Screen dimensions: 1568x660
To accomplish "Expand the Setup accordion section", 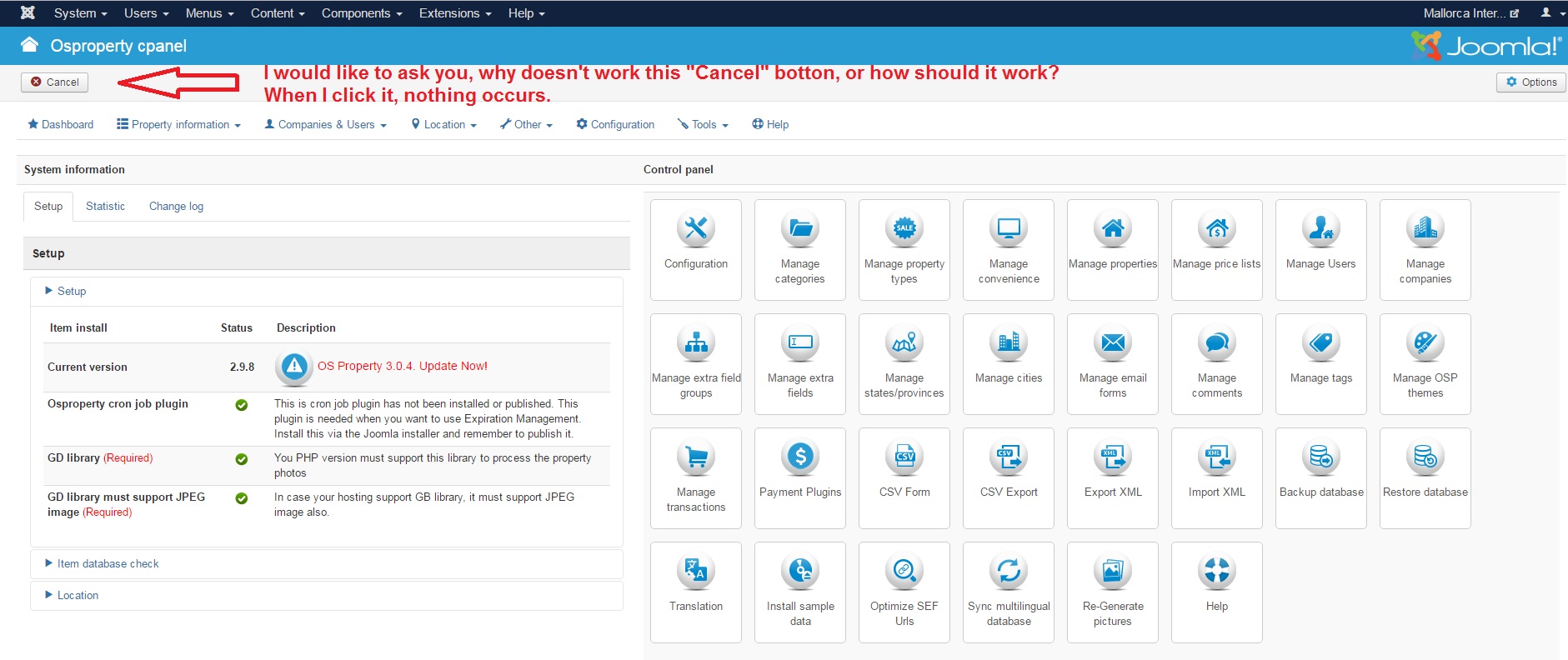I will (65, 291).
